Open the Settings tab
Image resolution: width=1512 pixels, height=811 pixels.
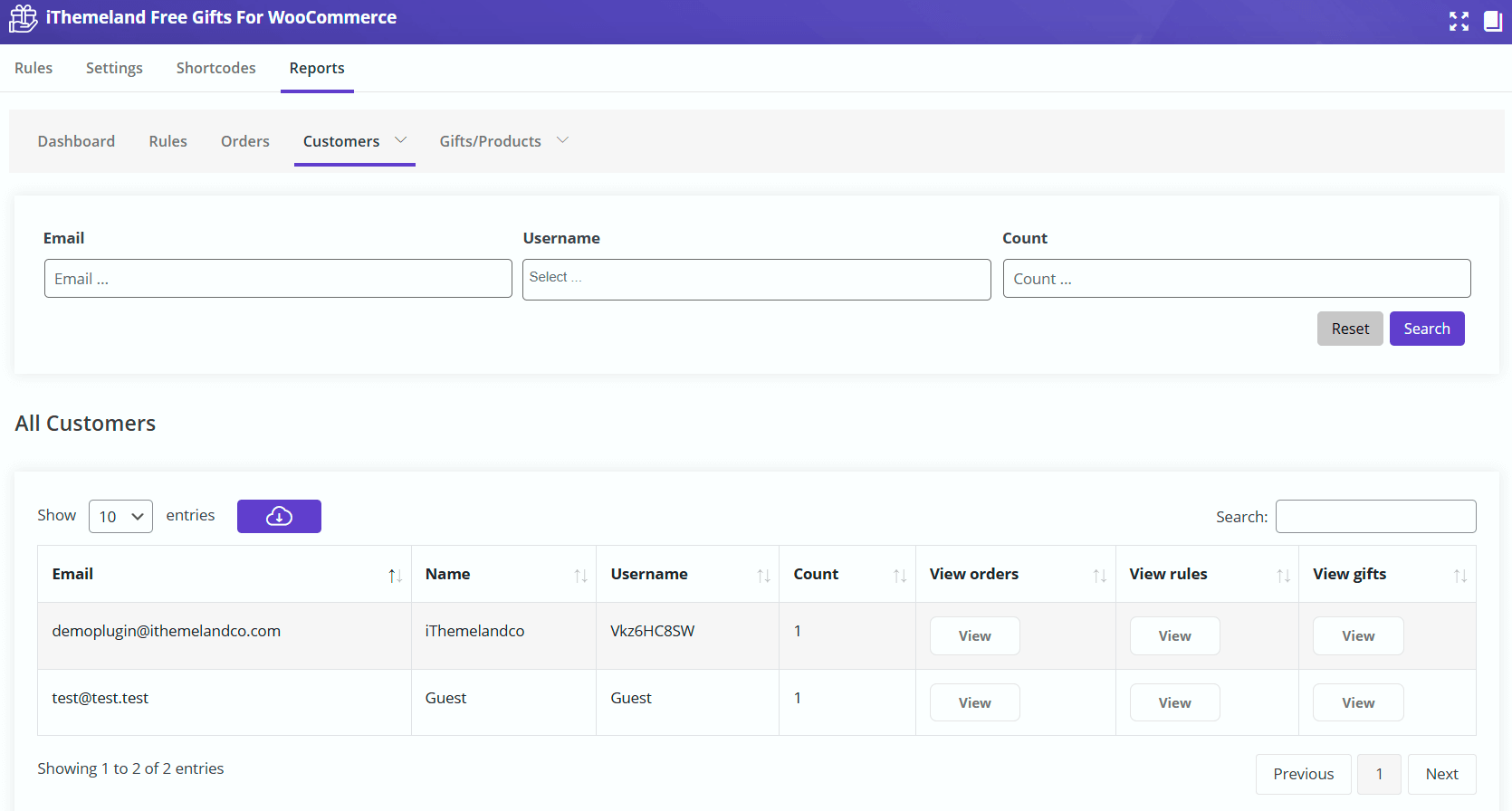click(x=114, y=68)
